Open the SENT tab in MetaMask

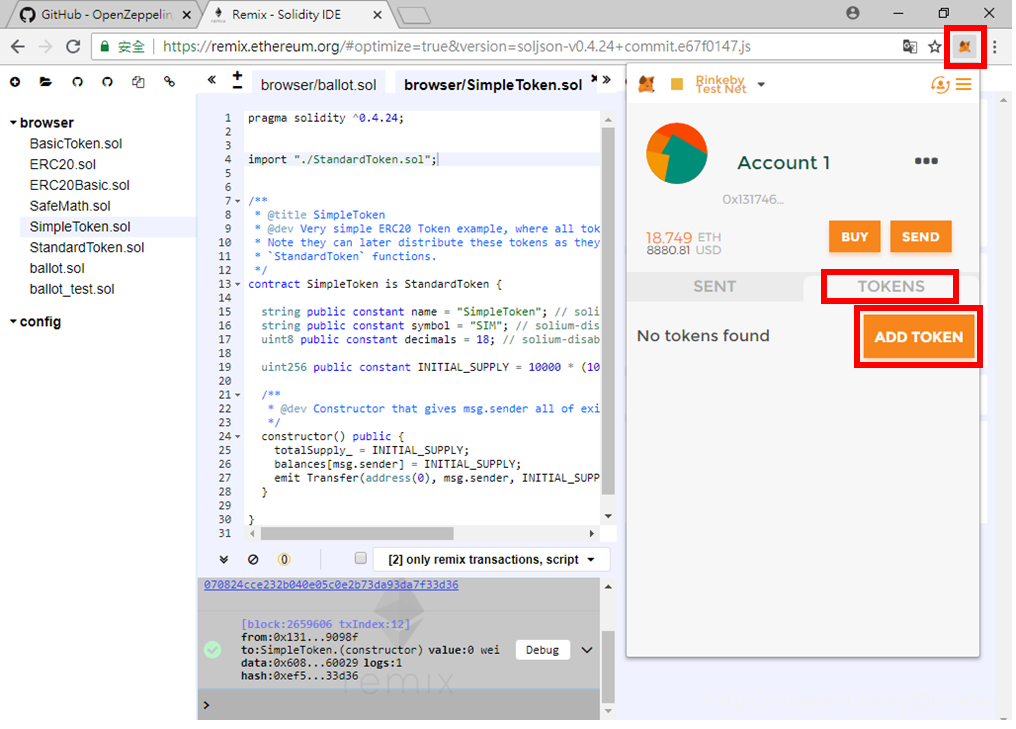pos(715,286)
